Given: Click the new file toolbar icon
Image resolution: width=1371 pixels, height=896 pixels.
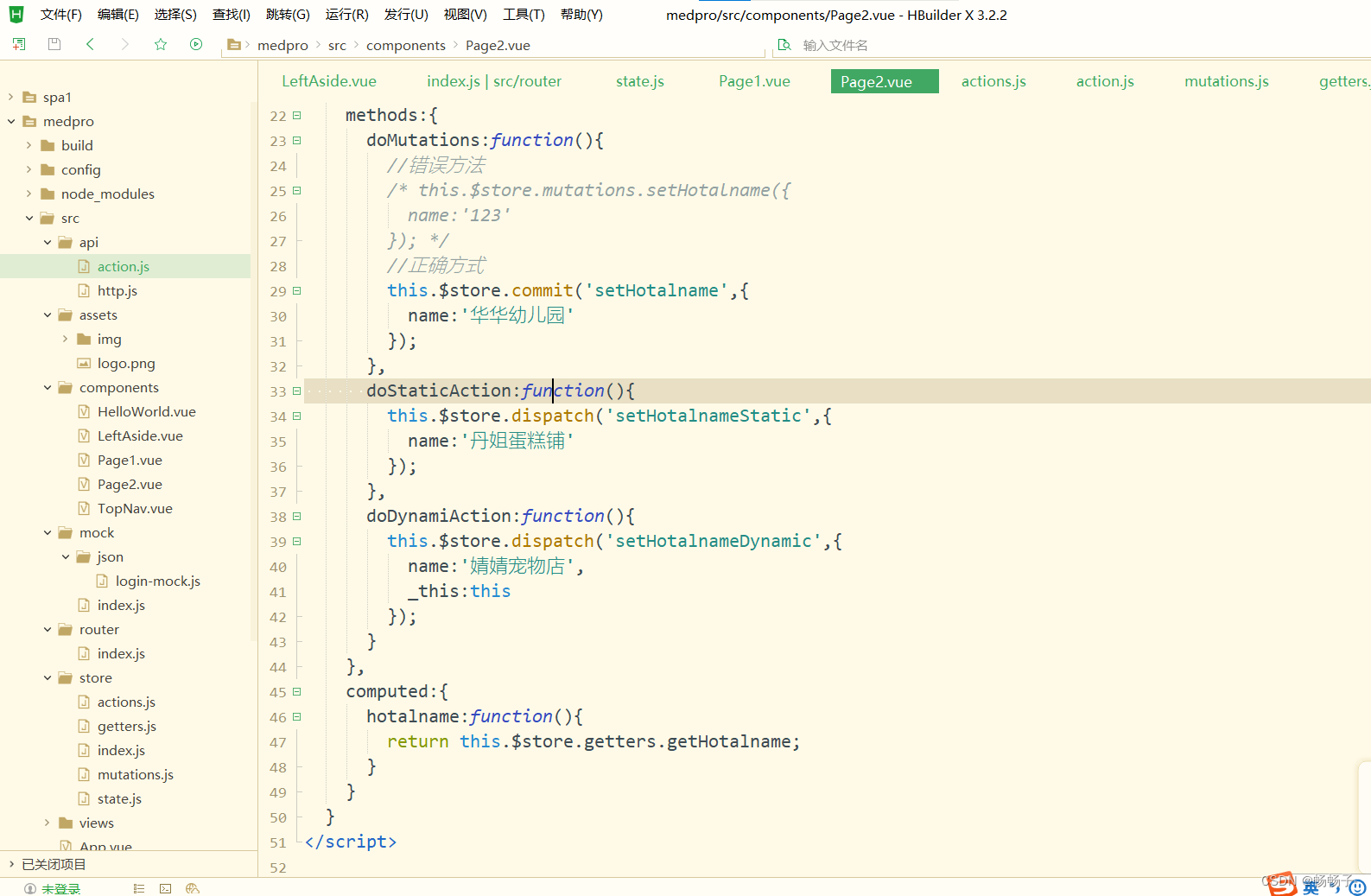Looking at the screenshot, I should (x=18, y=44).
